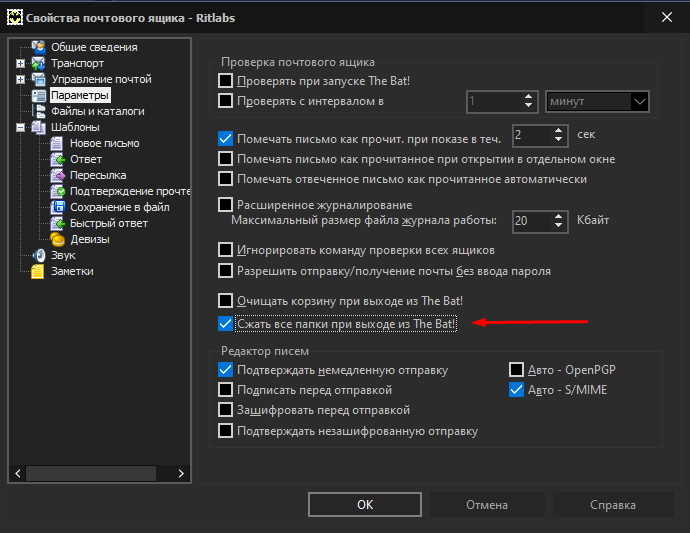Screen dimensions: 690x533
Task: Click the Транспорт envelope icon
Action: (38, 63)
